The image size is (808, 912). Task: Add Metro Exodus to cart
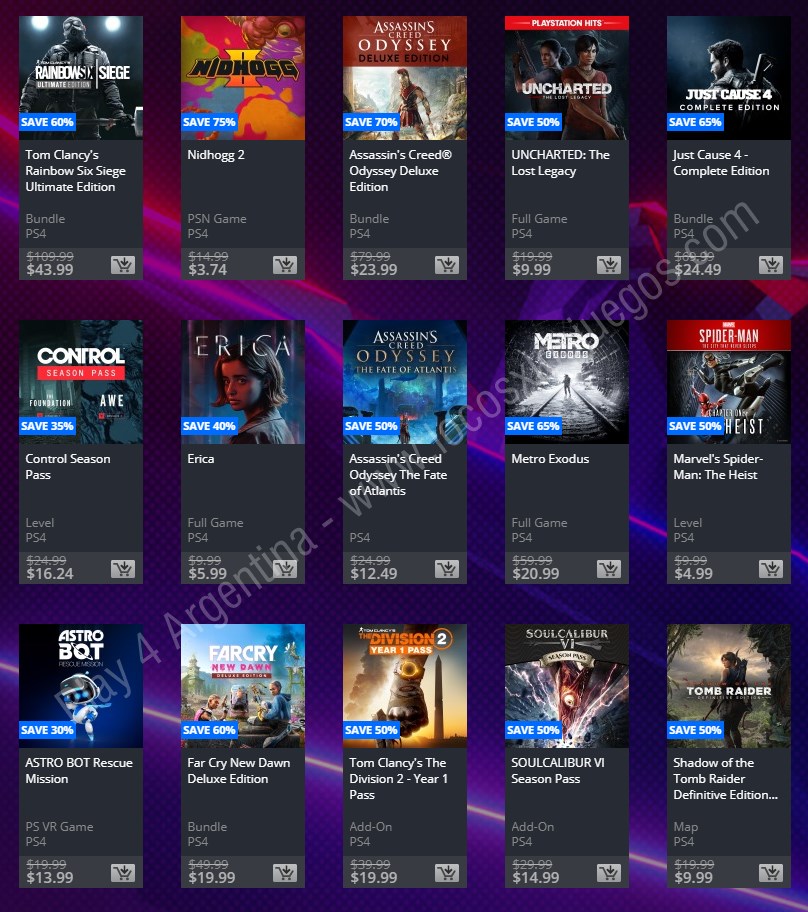[x=609, y=569]
